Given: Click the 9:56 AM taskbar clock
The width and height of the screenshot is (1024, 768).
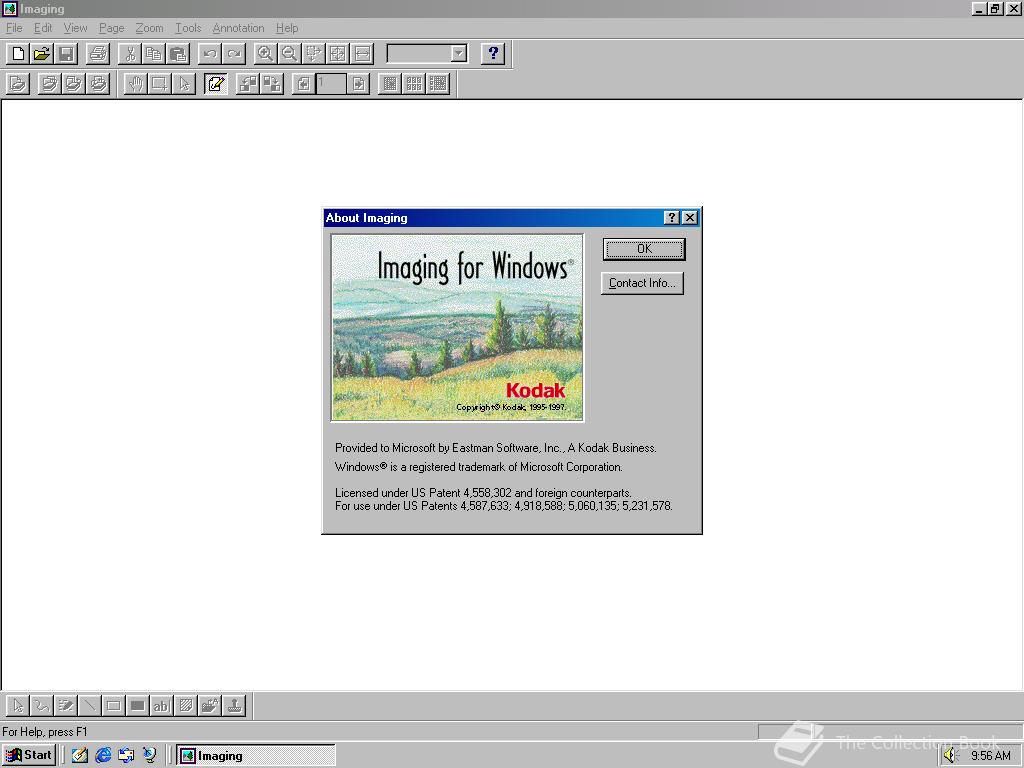Looking at the screenshot, I should point(990,756).
